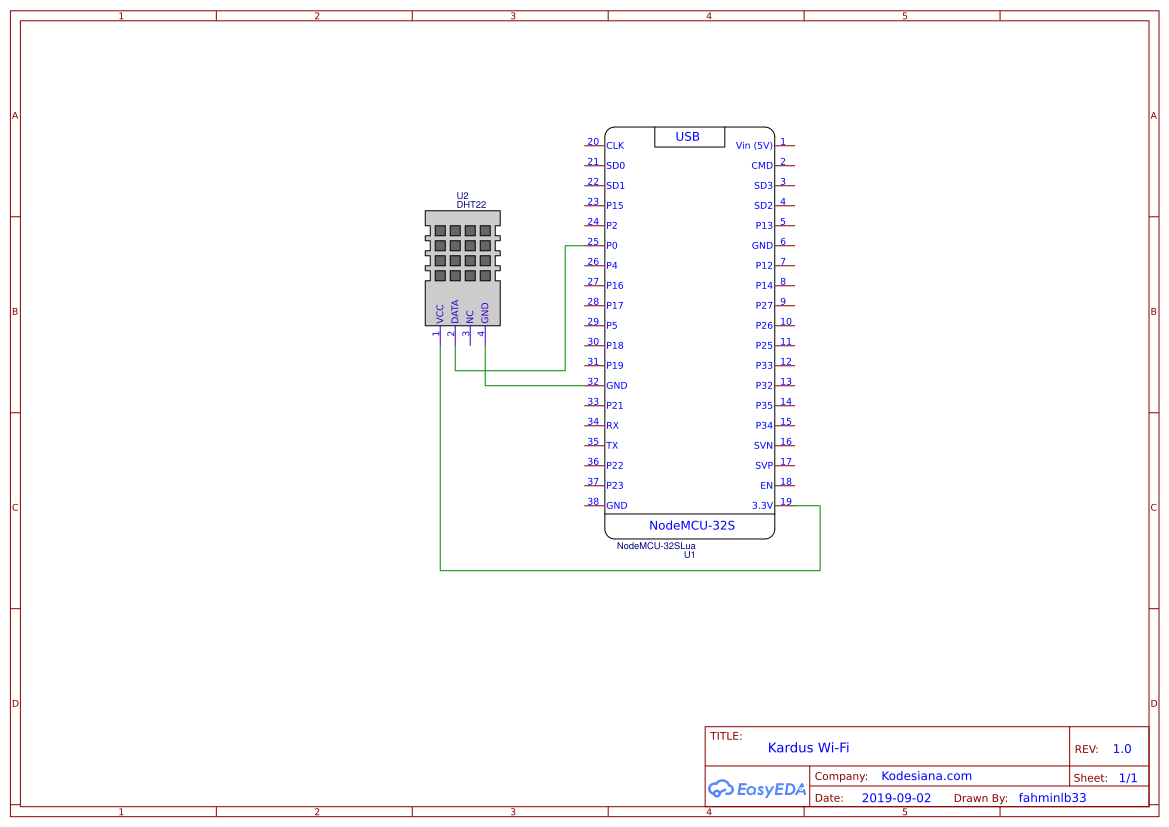Click the EN pin on pin 18
The height and width of the screenshot is (827, 1169).
(766, 485)
